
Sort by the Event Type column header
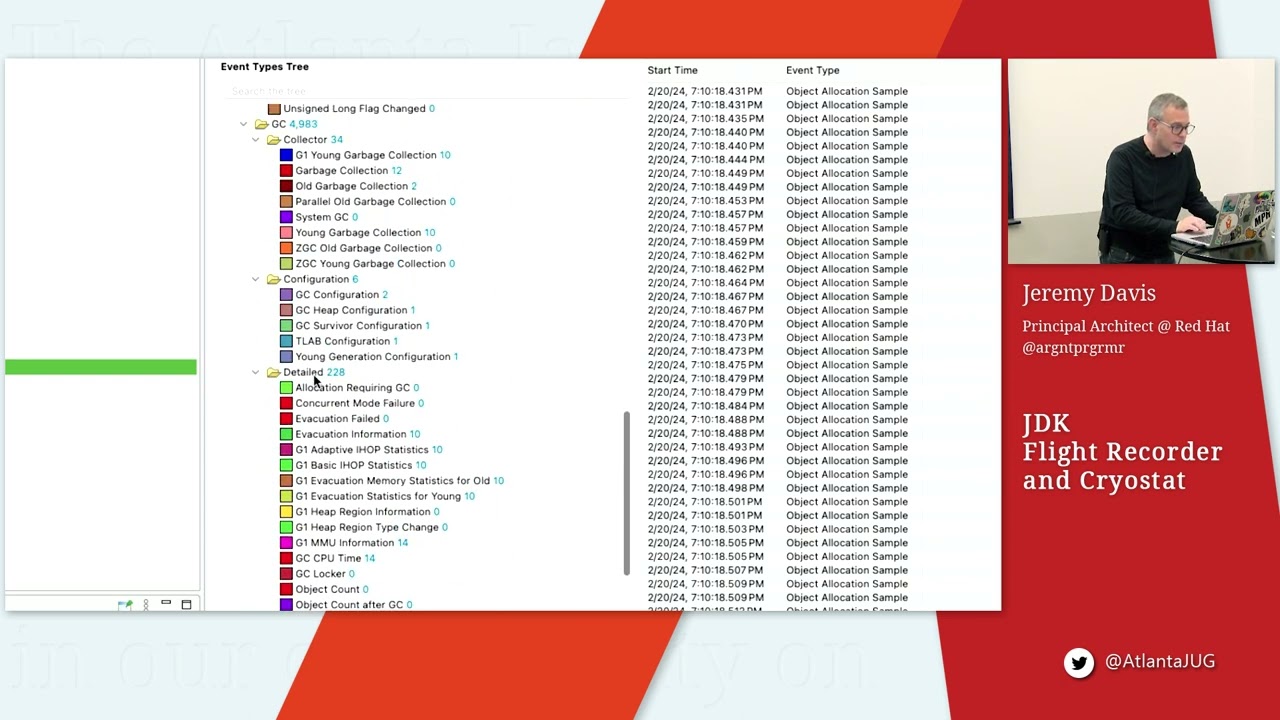pyautogui.click(x=812, y=70)
